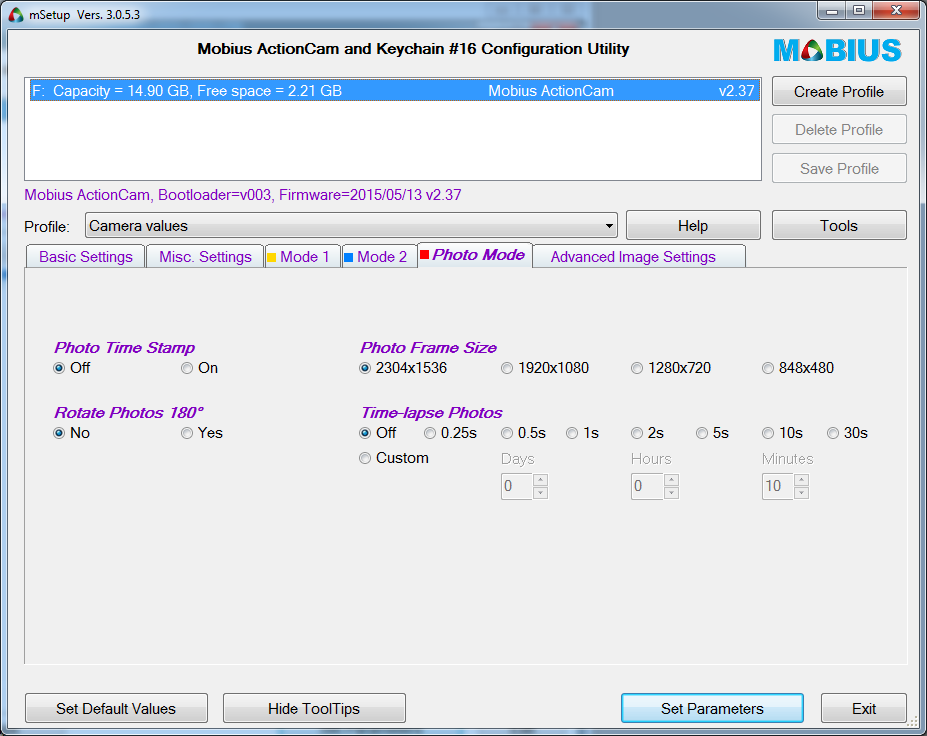Increase the Days spinner value
The image size is (927, 736).
[x=540, y=479]
